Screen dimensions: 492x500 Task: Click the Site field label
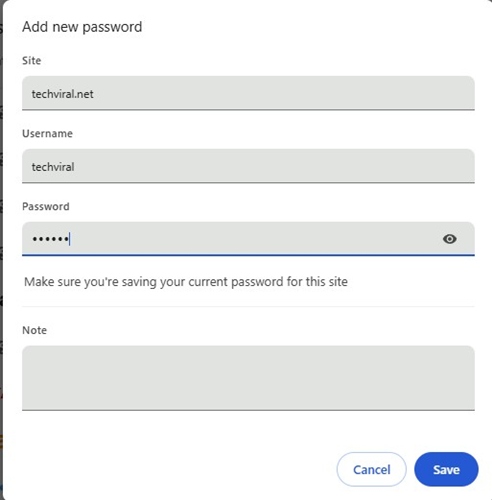click(x=32, y=60)
